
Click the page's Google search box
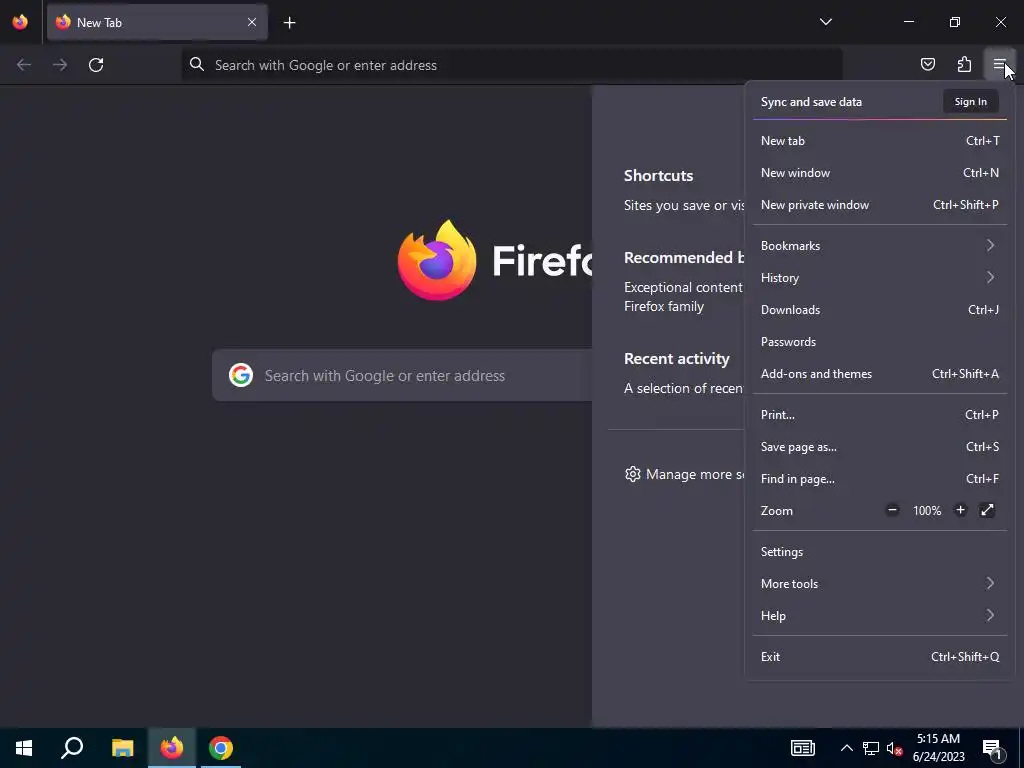[x=402, y=375]
